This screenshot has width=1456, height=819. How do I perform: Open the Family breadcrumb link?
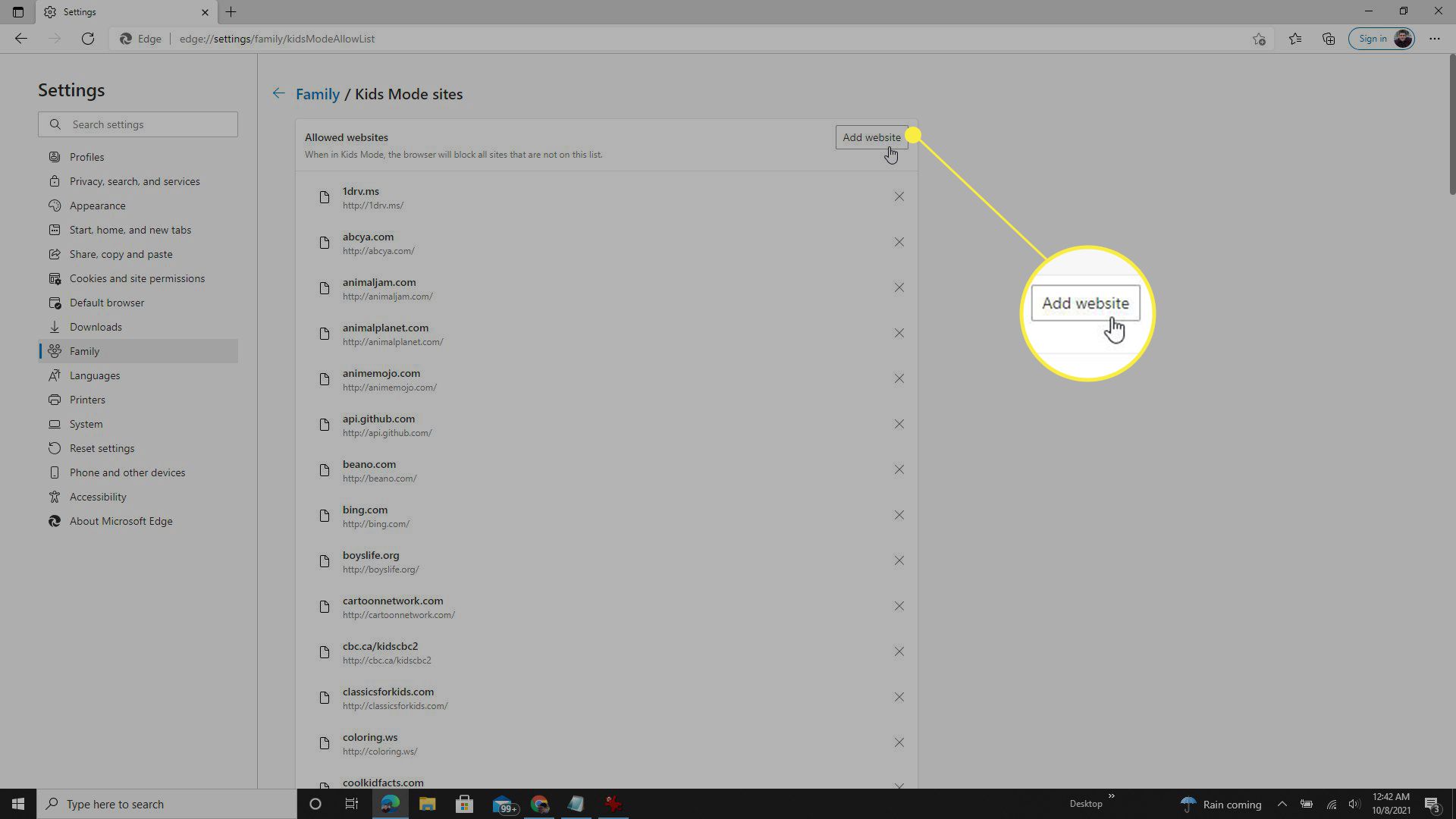(317, 94)
